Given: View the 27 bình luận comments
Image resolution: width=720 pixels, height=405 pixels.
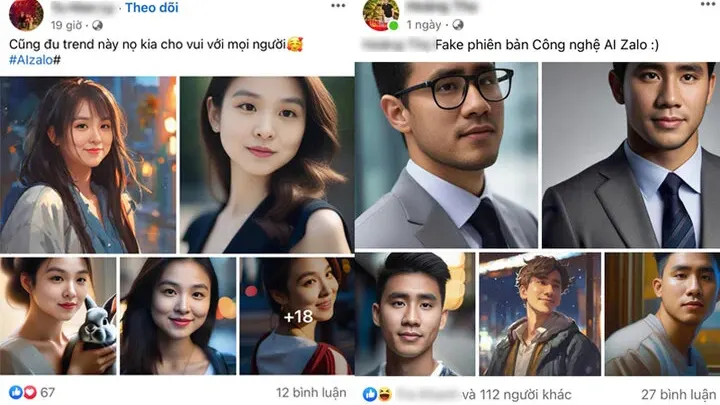Looking at the screenshot, I should click(679, 394).
